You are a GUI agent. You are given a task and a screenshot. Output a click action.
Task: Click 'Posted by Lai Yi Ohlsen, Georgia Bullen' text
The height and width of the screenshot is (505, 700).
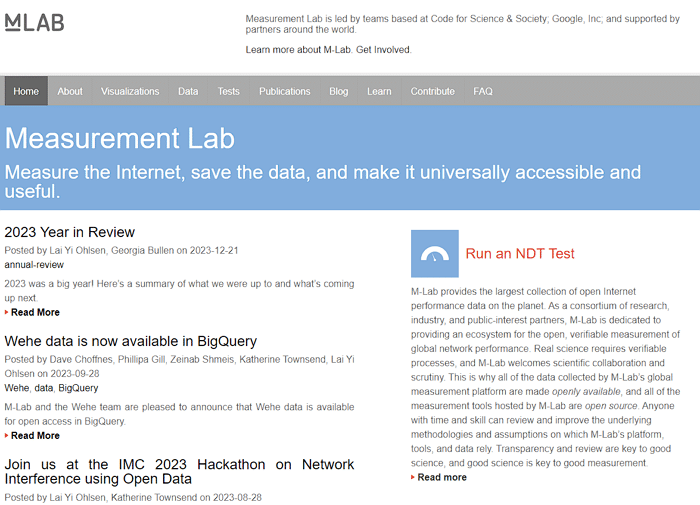89,250
